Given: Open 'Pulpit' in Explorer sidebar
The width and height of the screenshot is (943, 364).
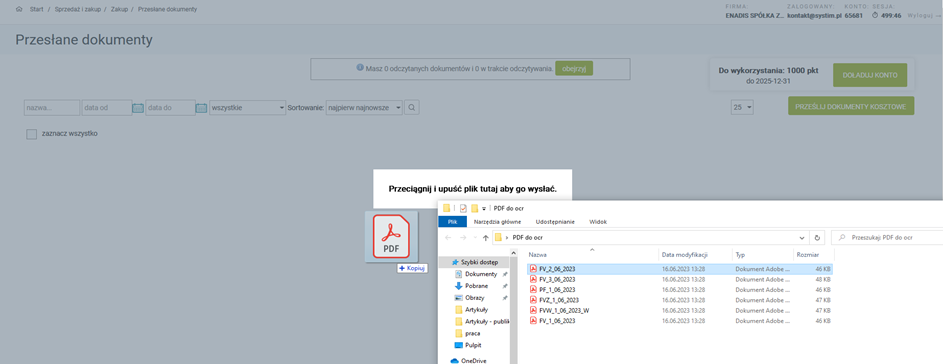Looking at the screenshot, I should coord(473,345).
